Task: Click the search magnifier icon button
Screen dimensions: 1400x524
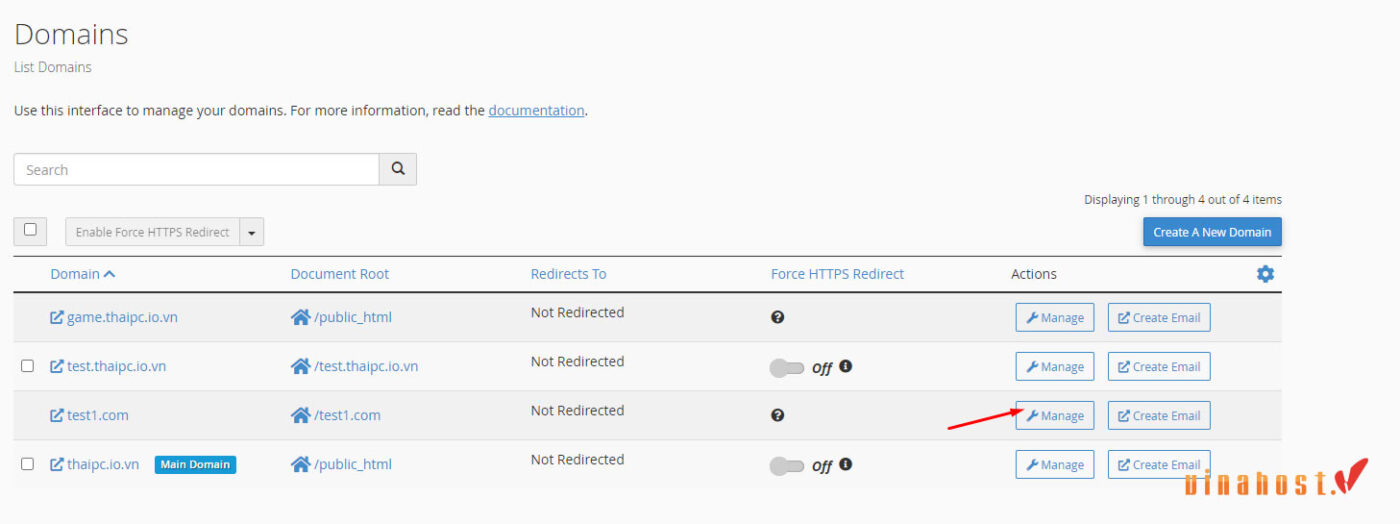Action: (398, 169)
